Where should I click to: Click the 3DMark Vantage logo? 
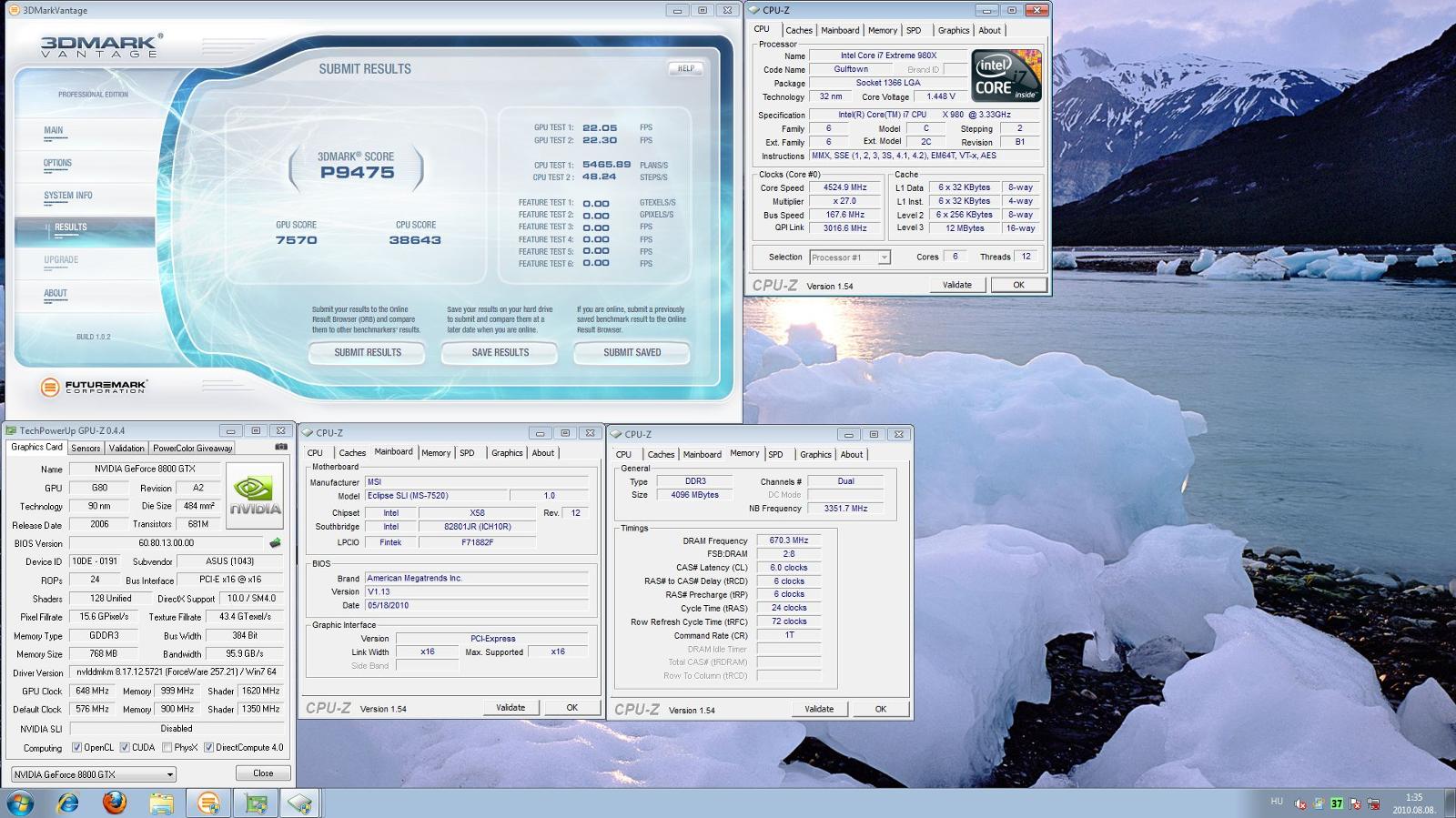coord(101,46)
